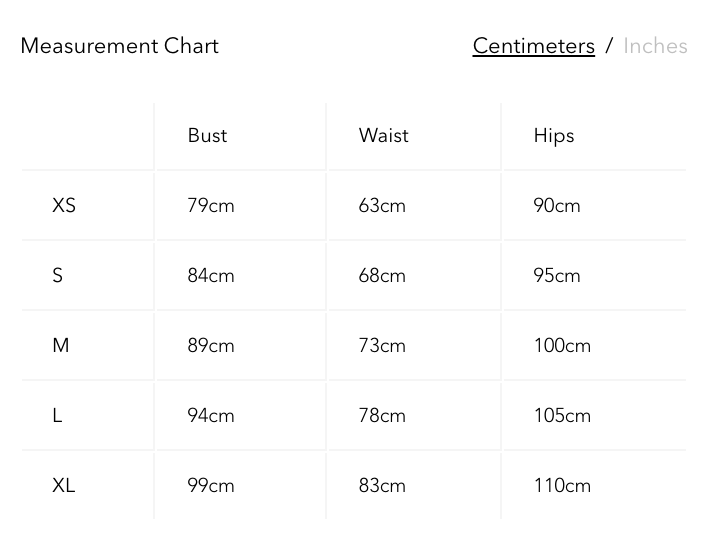This screenshot has width=706, height=538.
Task: Click the Measurement Chart heading
Action: click(x=119, y=46)
